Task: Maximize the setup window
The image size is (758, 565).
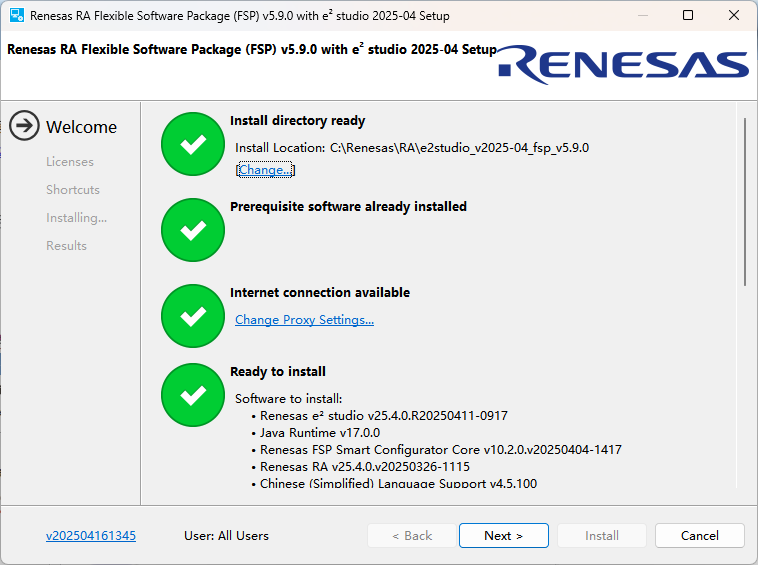Action: (x=688, y=16)
